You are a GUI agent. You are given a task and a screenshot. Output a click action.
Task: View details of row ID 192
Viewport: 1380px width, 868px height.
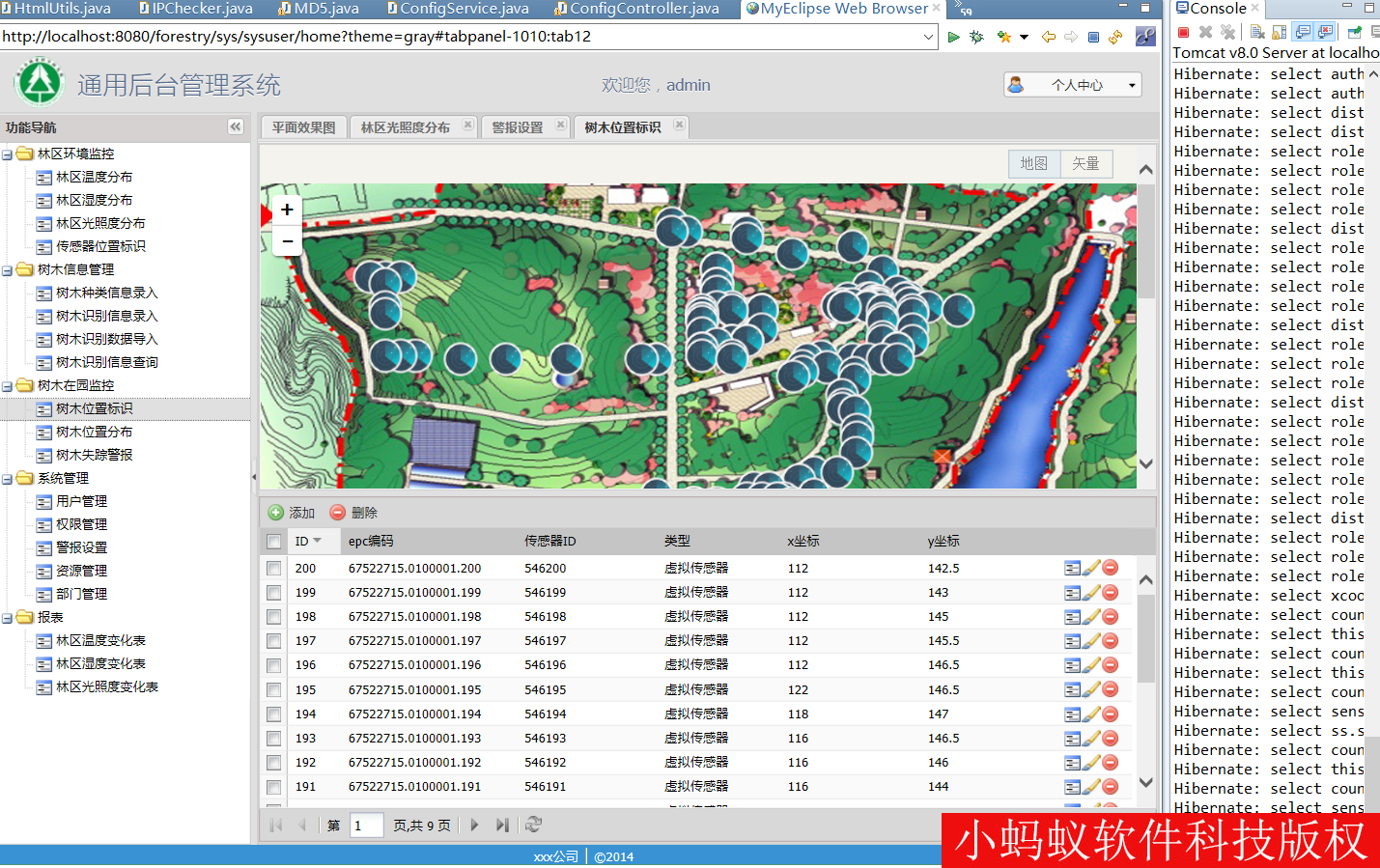[x=1072, y=762]
